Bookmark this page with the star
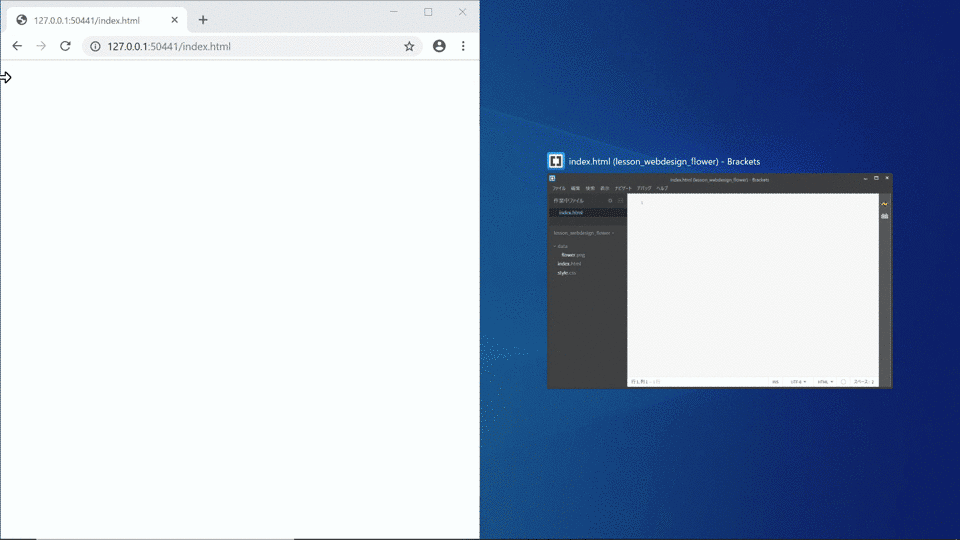The width and height of the screenshot is (960, 540). 409,47
